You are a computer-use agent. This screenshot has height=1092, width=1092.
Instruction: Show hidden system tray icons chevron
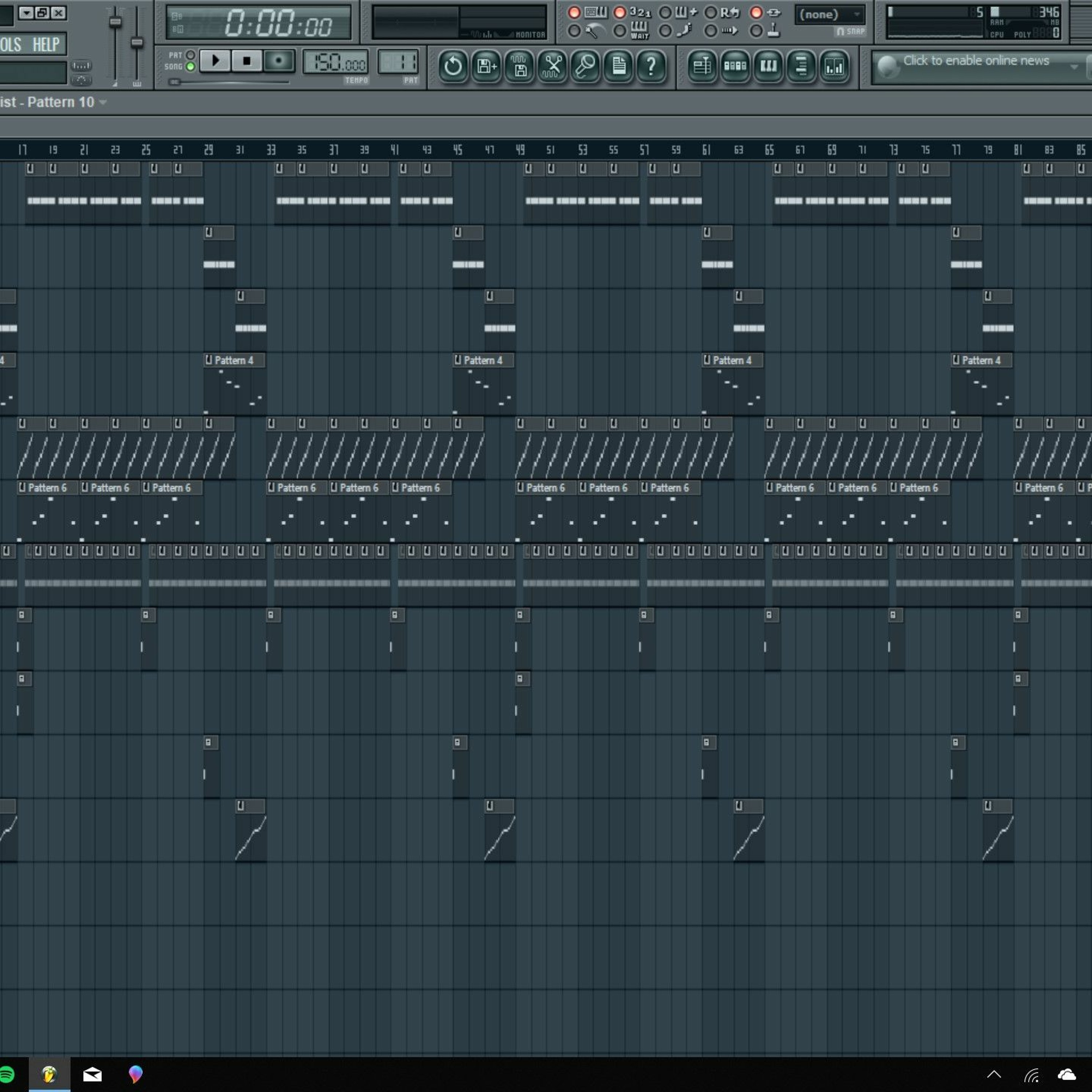(x=994, y=1075)
